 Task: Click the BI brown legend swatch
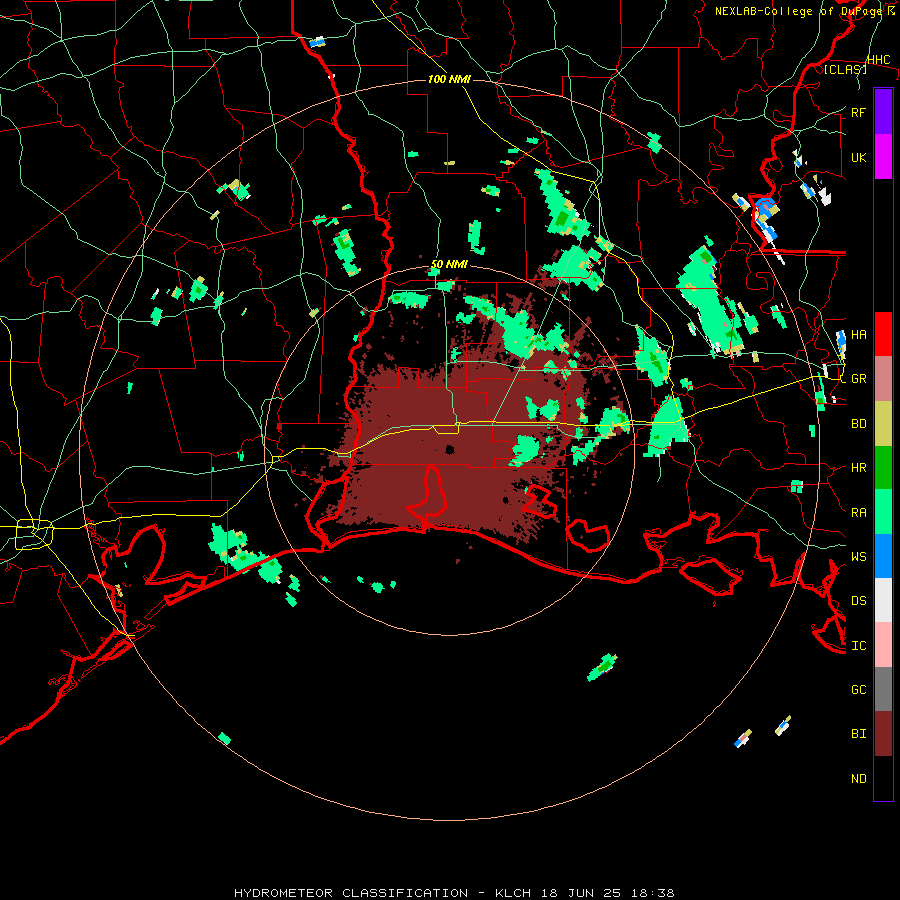click(x=883, y=734)
